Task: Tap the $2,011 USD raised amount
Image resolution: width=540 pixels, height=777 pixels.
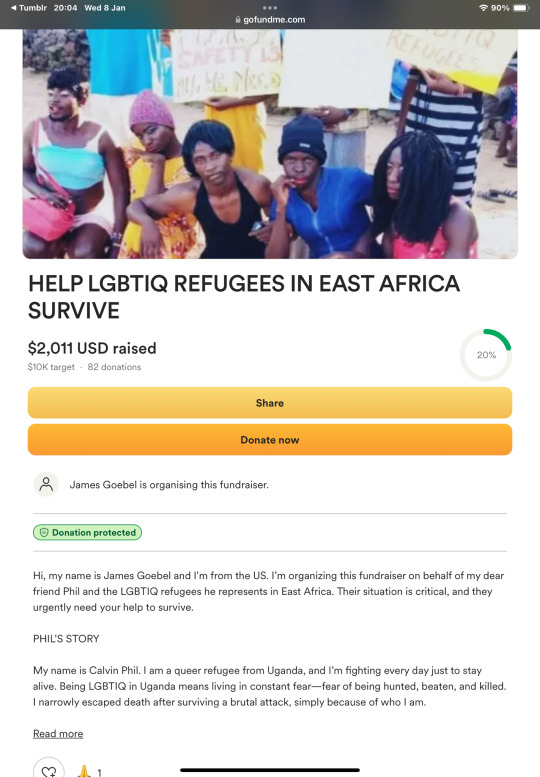Action: tap(92, 348)
